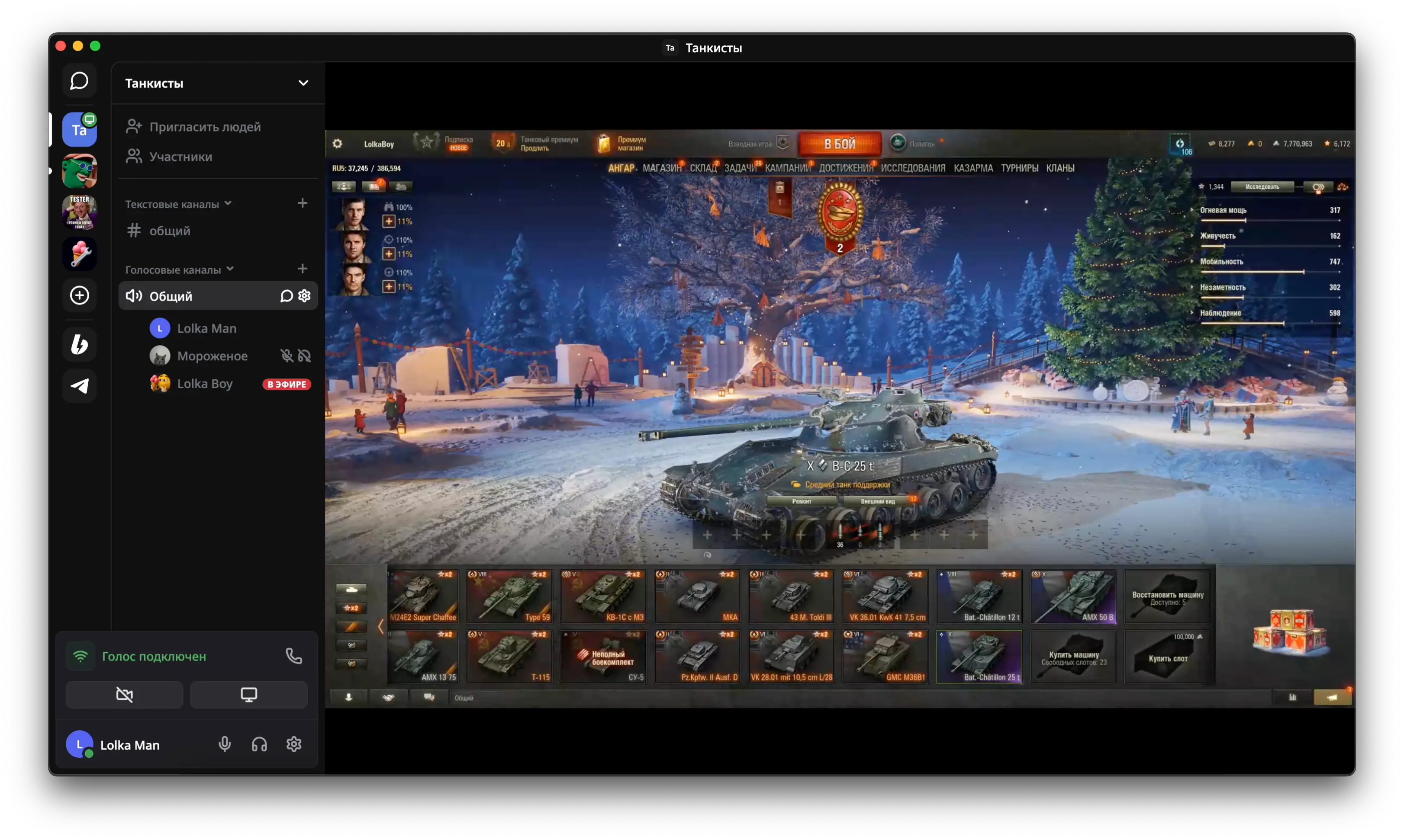
Task: Start screen sharing with the monitor button
Action: (x=248, y=695)
